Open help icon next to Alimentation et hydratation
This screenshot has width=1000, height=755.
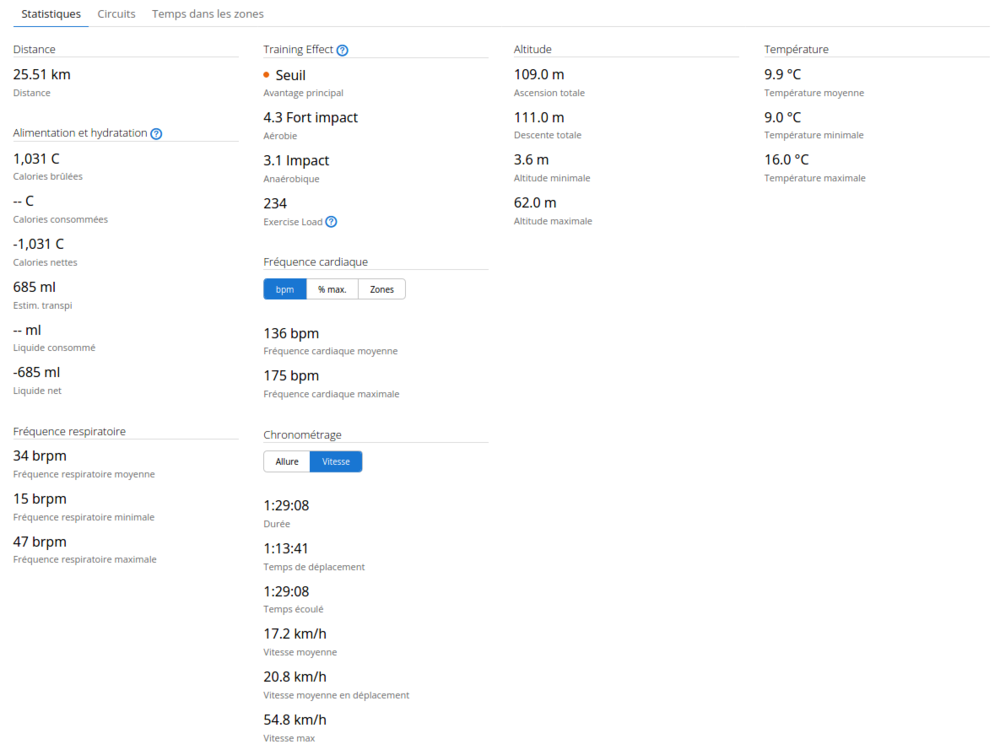pos(156,134)
